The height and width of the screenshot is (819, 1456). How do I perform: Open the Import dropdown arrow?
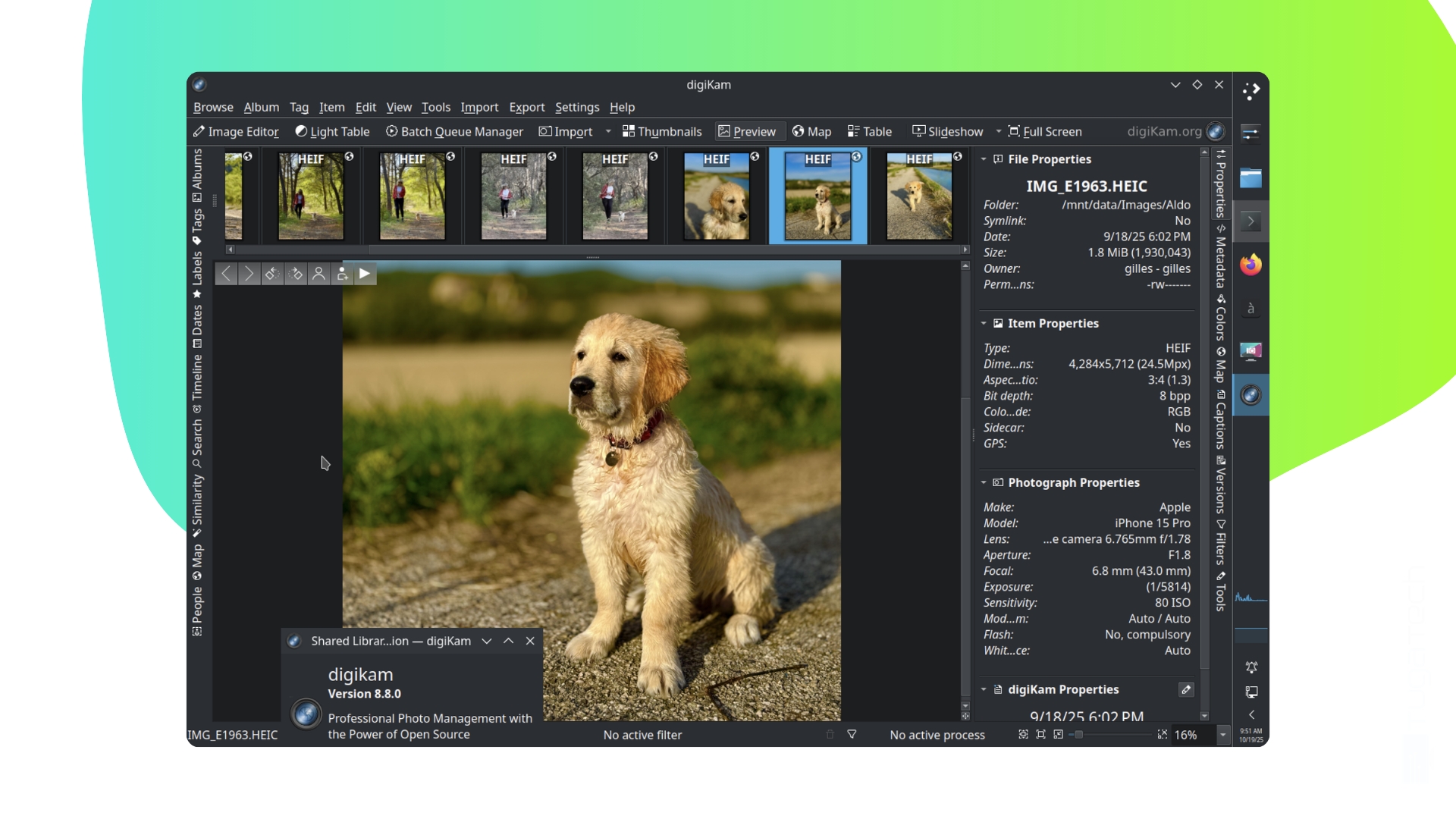[607, 131]
